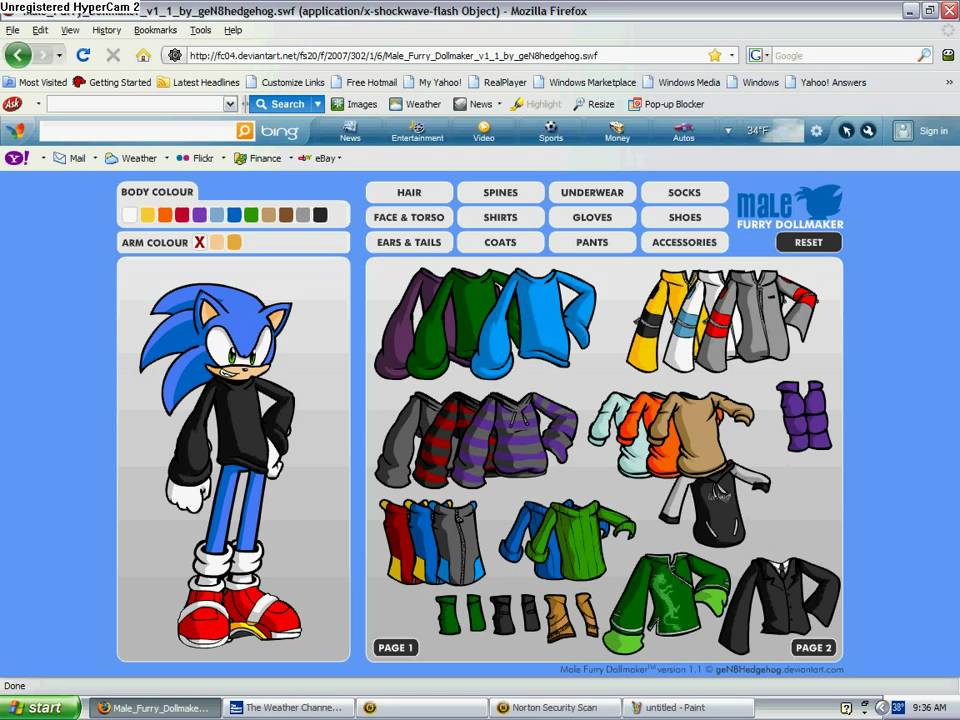The width and height of the screenshot is (960, 720).
Task: Open the Ask Search button dropdown arrow
Action: coord(318,104)
